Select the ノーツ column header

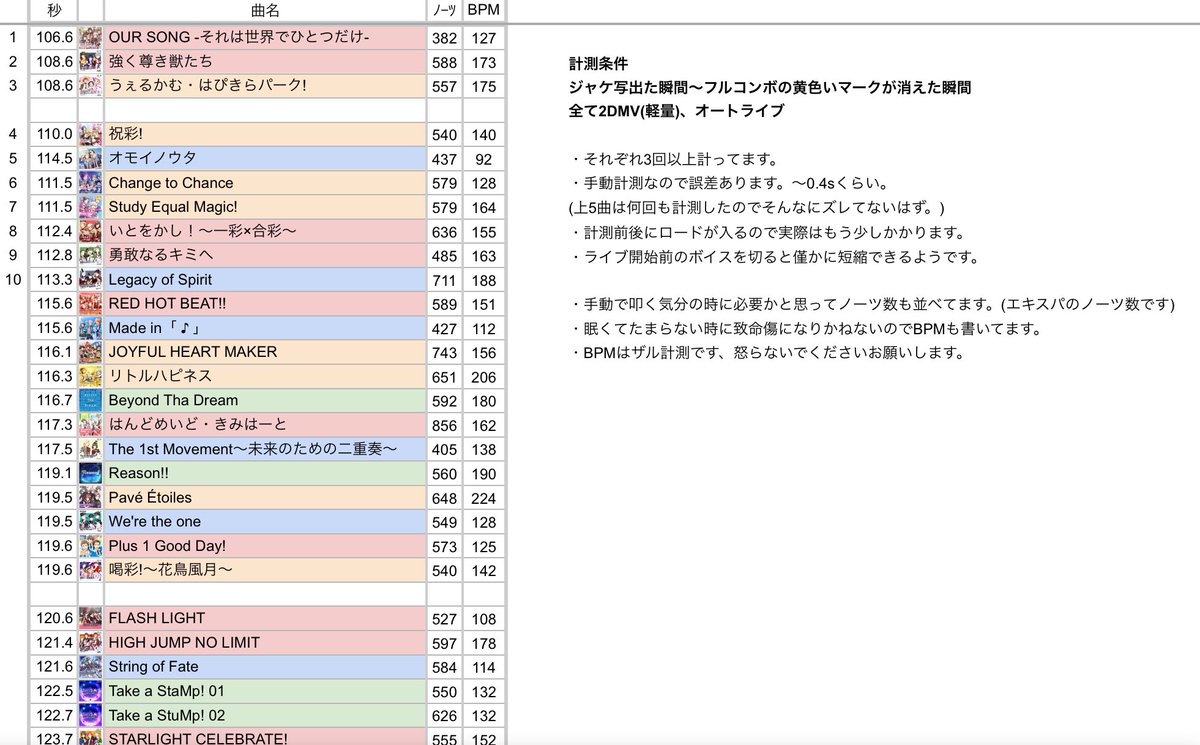click(x=445, y=11)
